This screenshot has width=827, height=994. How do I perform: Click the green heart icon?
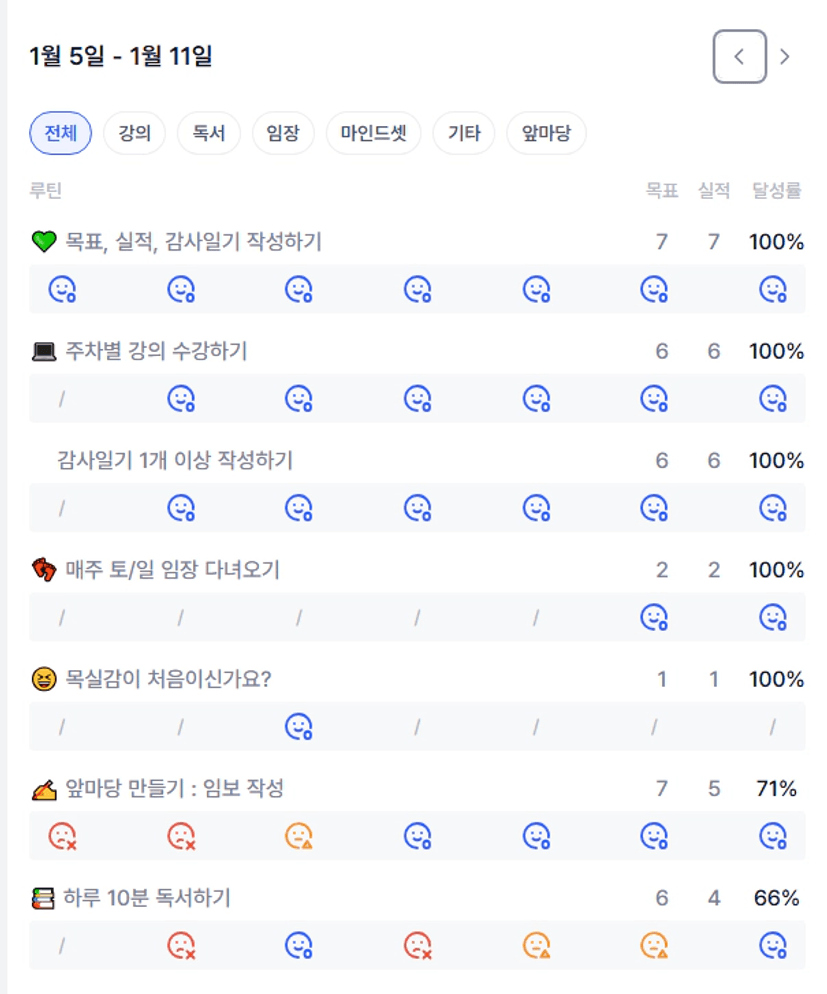(x=43, y=241)
